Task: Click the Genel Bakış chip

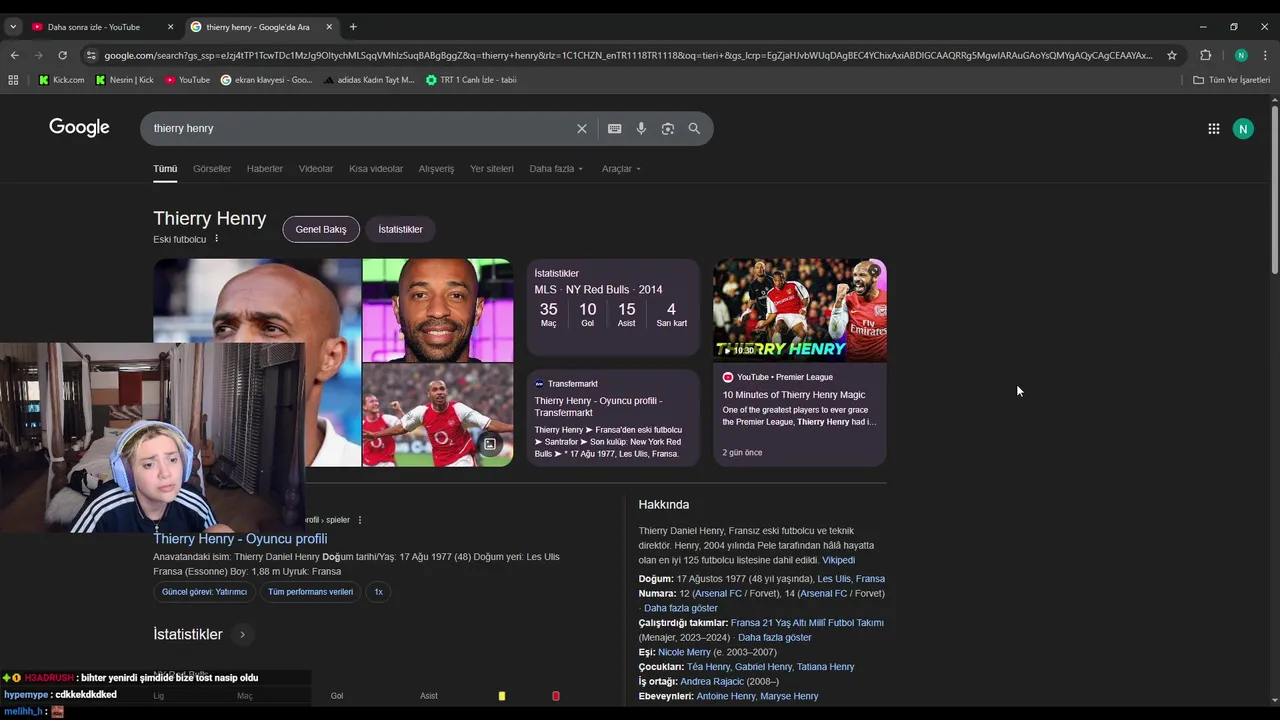Action: (x=321, y=229)
